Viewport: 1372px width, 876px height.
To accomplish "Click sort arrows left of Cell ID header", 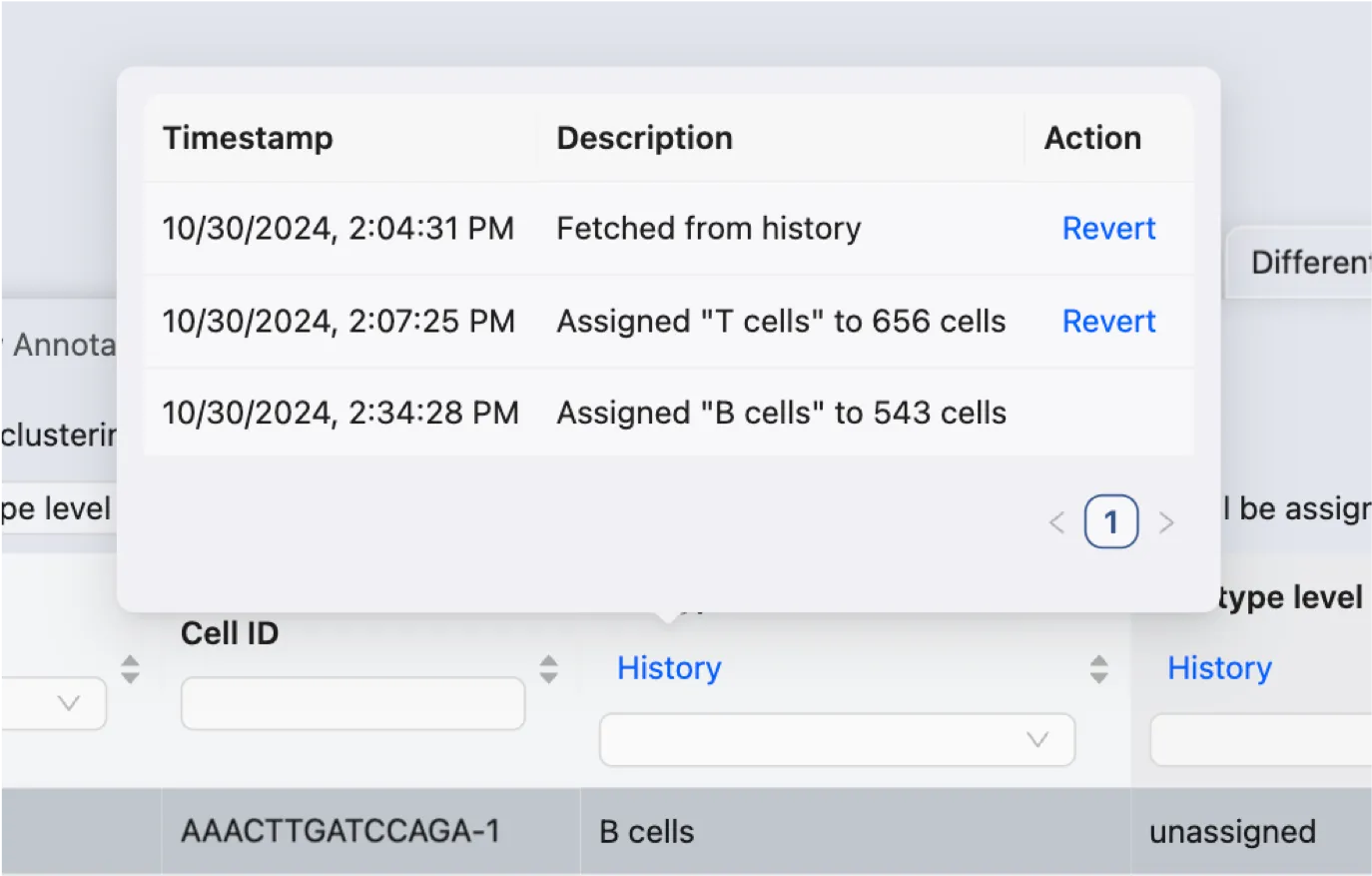I will [x=130, y=669].
